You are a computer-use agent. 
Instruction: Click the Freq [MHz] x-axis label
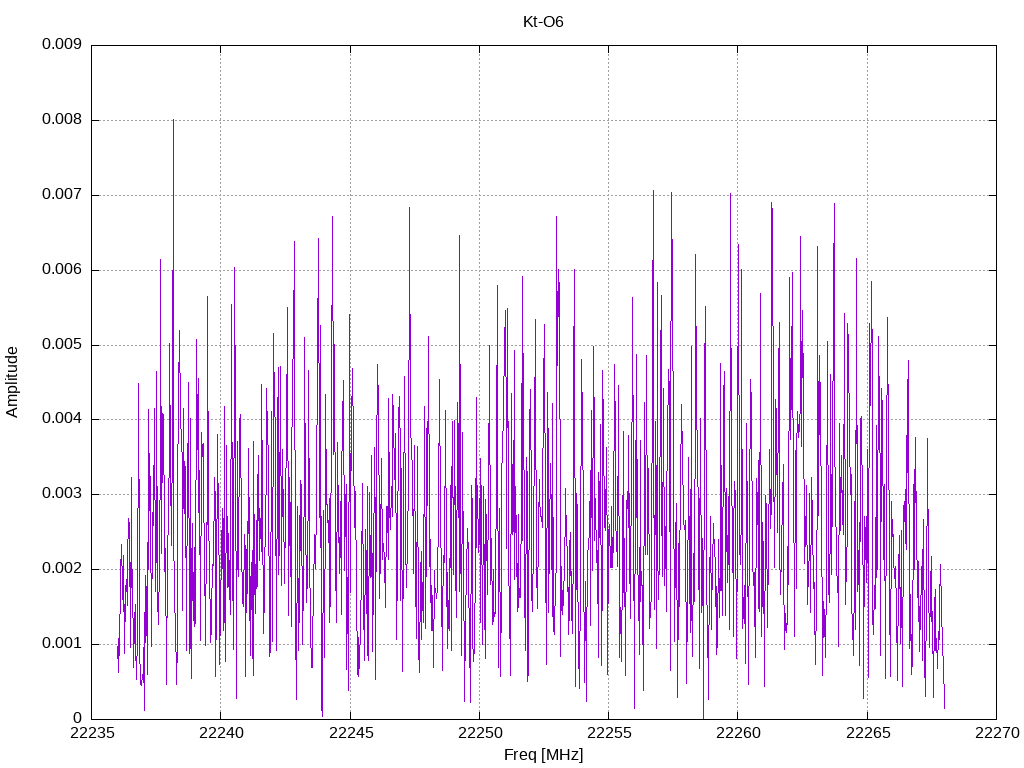pos(543,755)
